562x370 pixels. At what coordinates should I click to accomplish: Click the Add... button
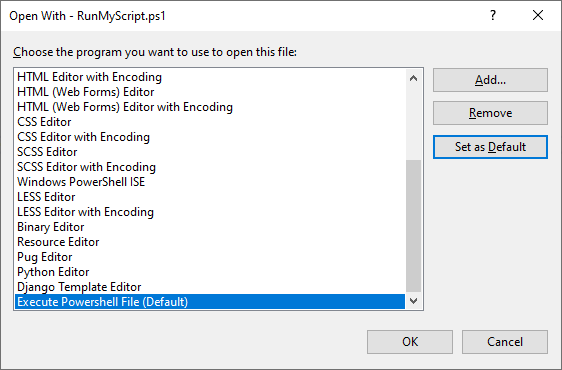coord(490,80)
